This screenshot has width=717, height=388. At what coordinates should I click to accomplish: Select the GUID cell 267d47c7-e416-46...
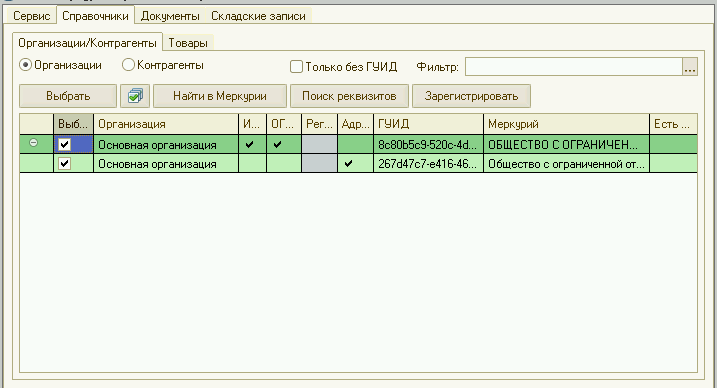tap(428, 164)
